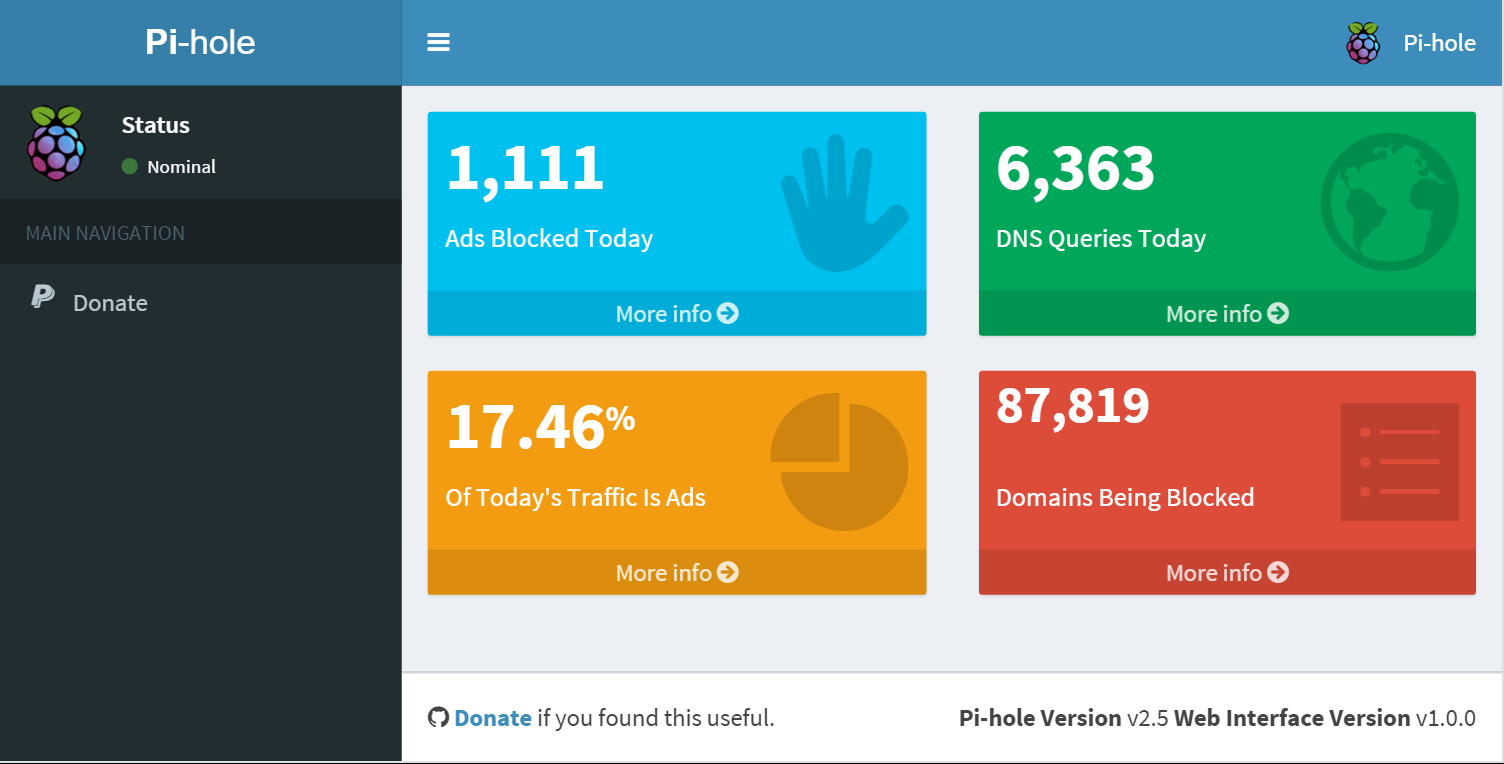The width and height of the screenshot is (1504, 764).
Task: Click the green Nominal status dot
Action: tap(129, 166)
